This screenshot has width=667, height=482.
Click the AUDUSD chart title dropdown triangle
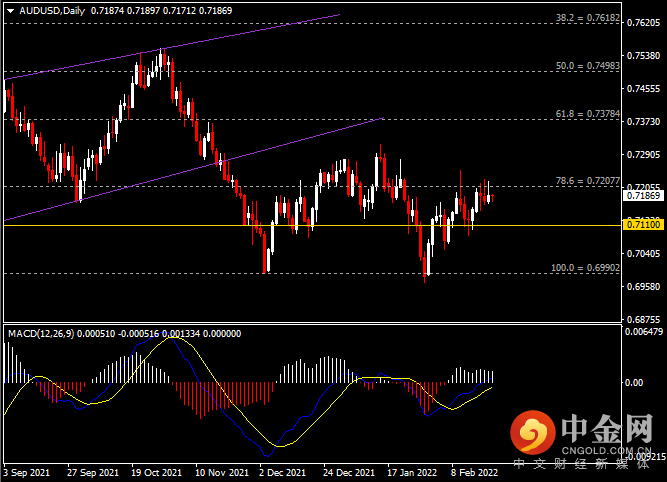[11, 11]
